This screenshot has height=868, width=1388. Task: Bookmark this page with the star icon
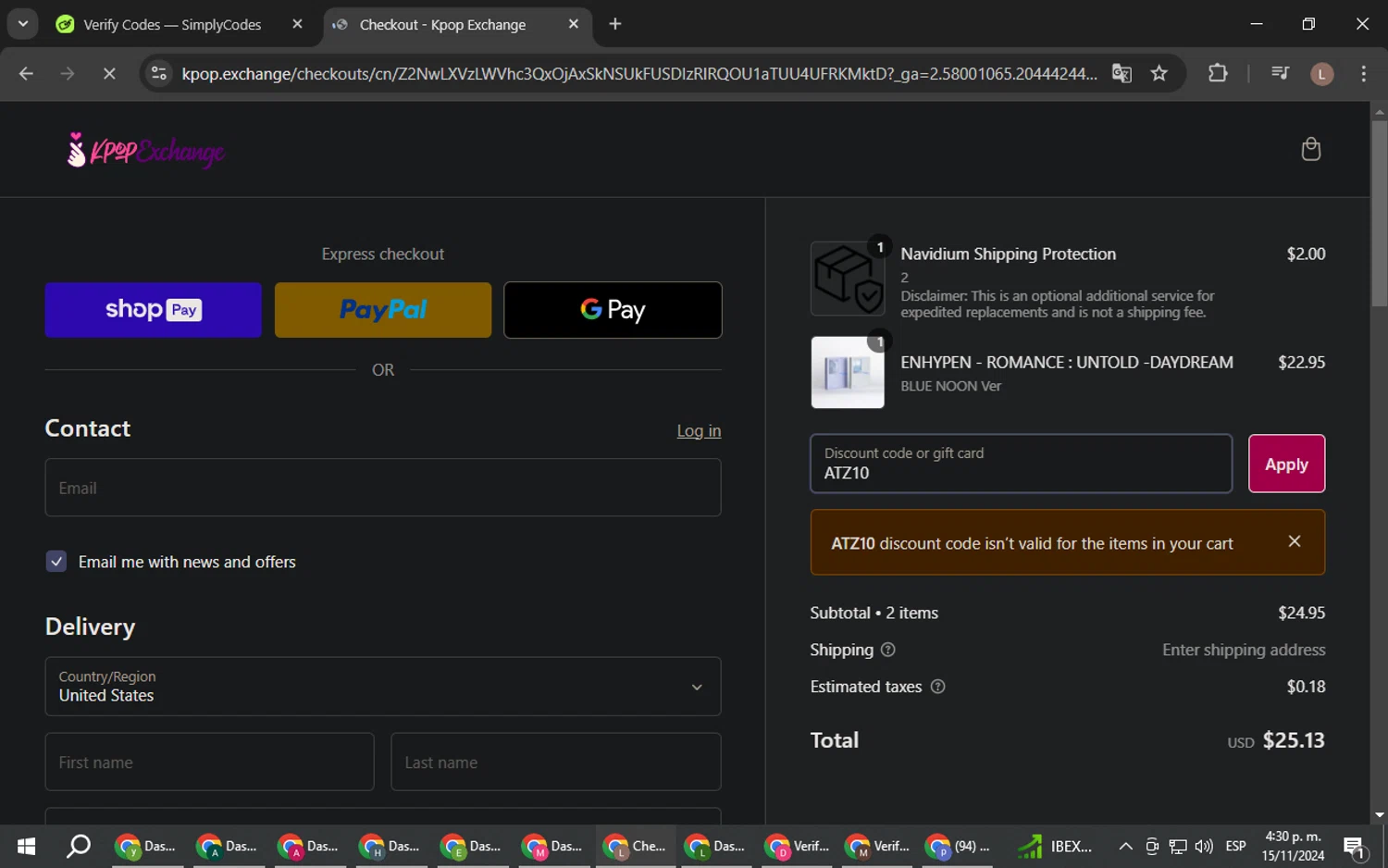(1159, 73)
